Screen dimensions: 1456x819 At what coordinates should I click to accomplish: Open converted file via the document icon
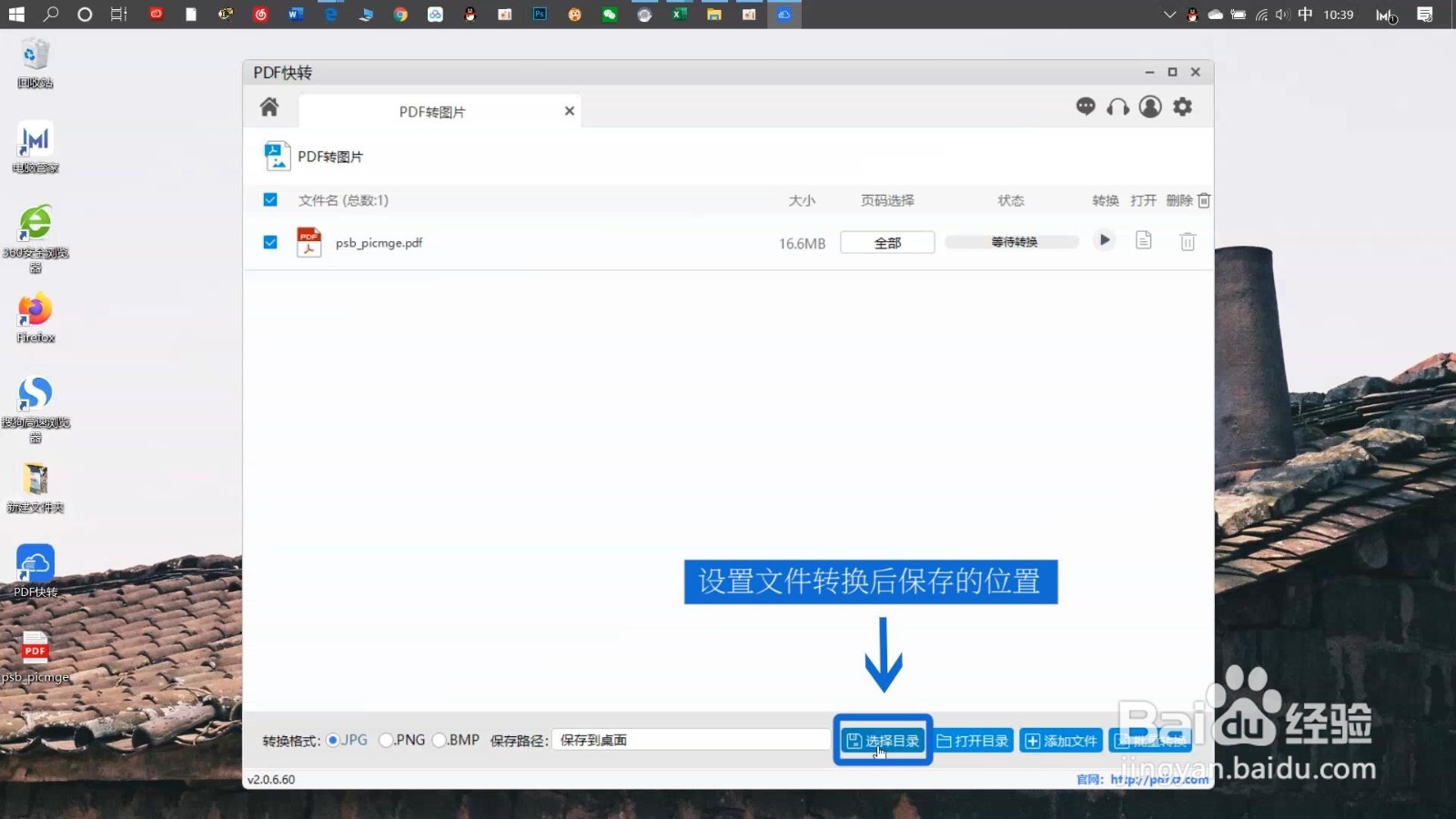[1143, 240]
